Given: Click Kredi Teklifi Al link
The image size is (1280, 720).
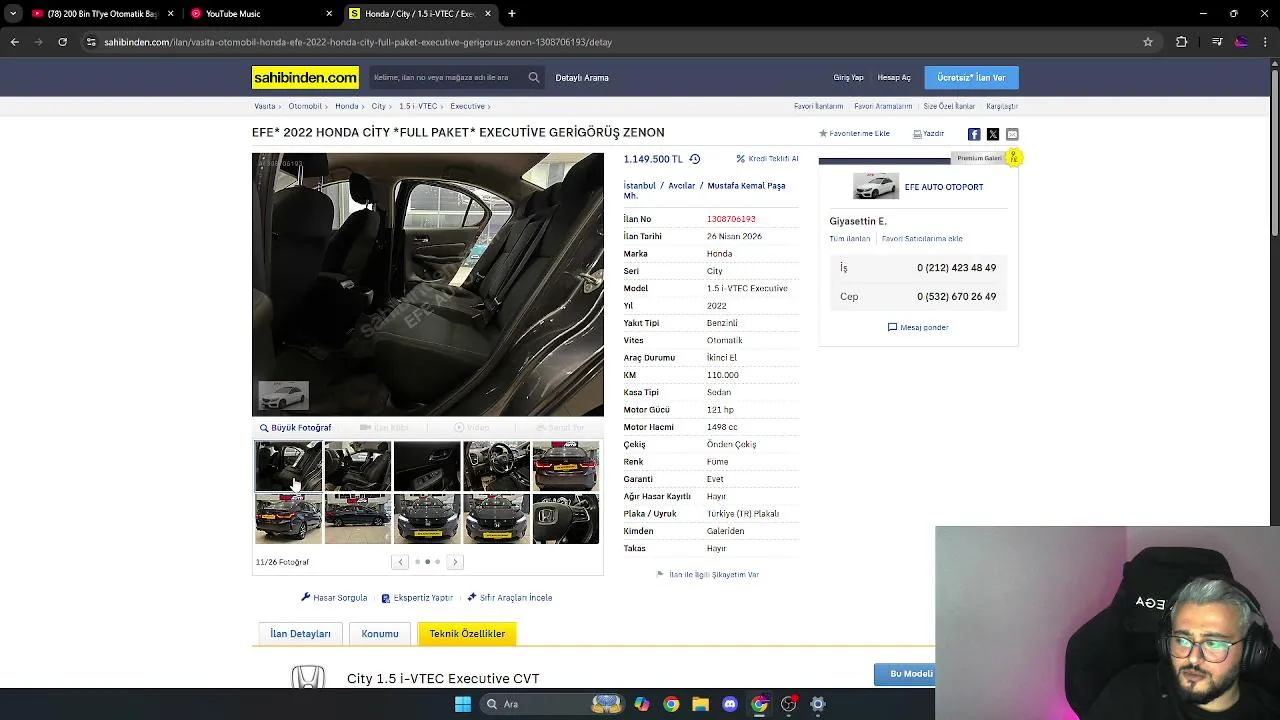Looking at the screenshot, I should click(767, 159).
